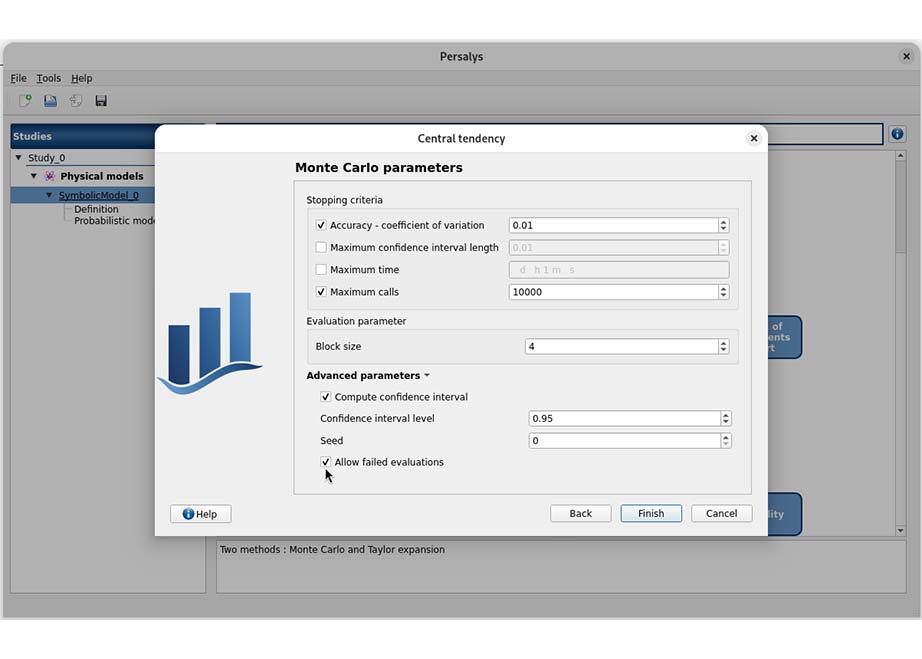922x659 pixels.
Task: Click the Finish button
Action: [651, 513]
